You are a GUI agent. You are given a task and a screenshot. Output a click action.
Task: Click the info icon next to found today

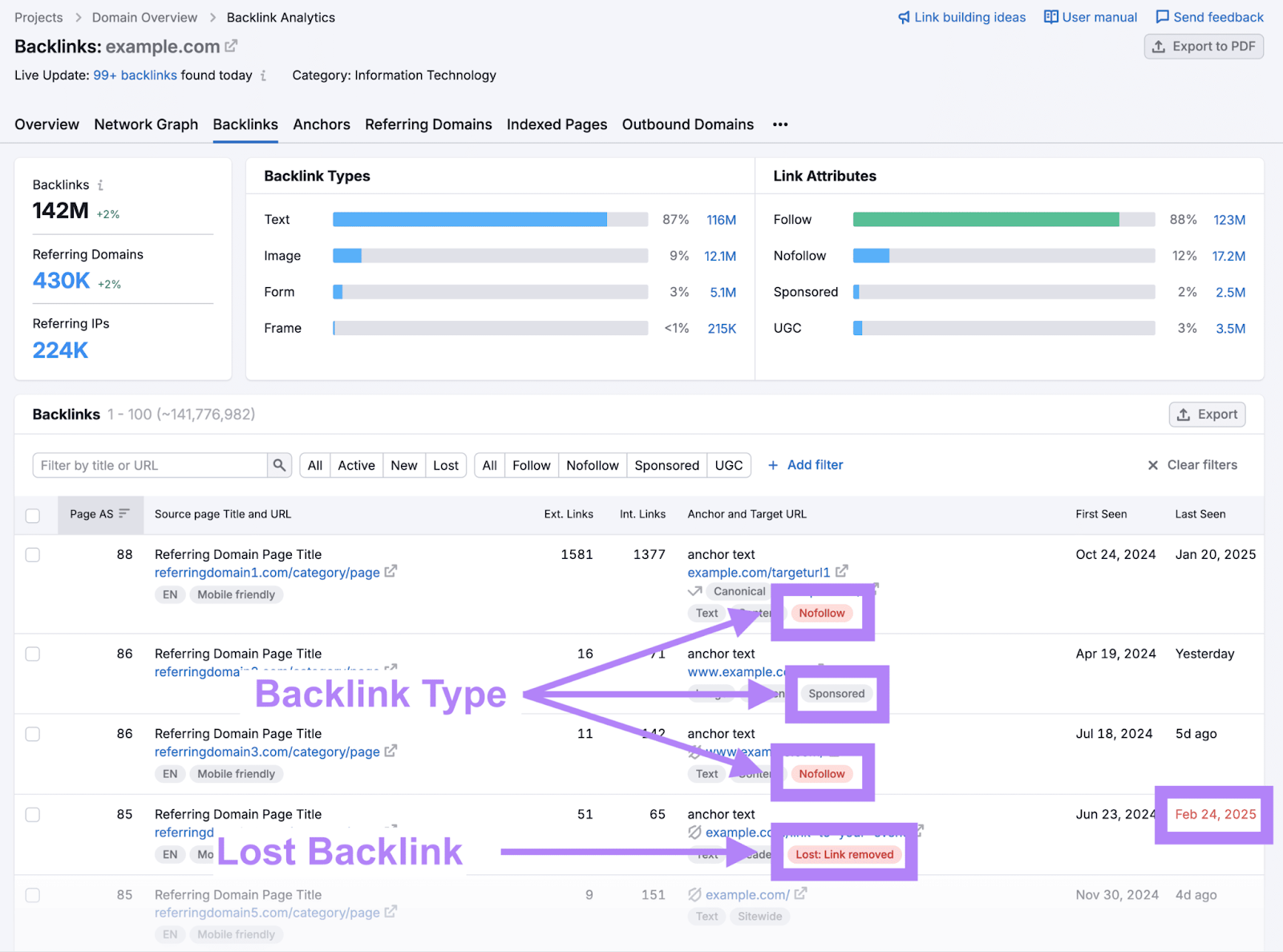click(x=265, y=75)
